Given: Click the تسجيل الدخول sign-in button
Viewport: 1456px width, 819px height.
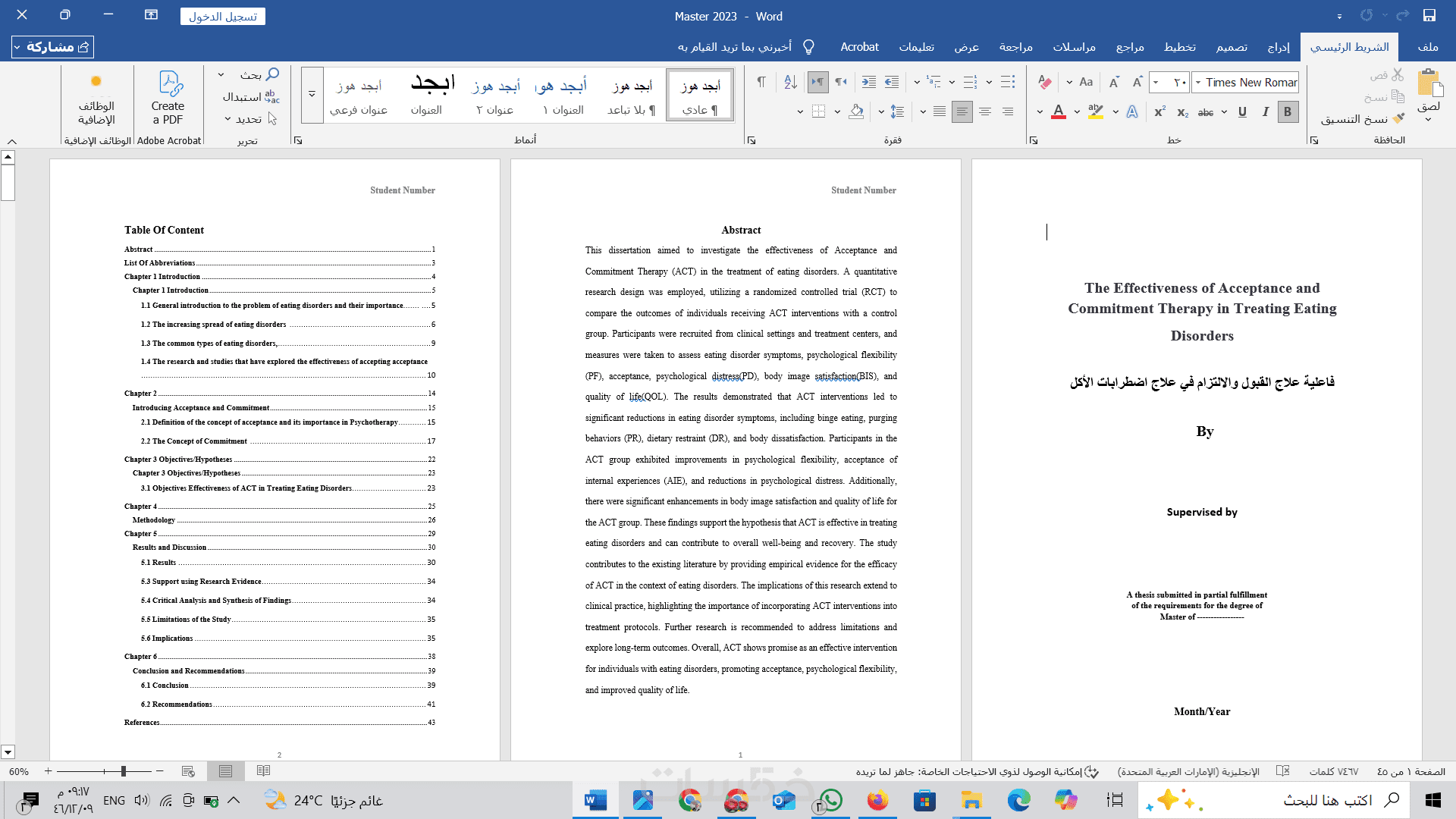Looking at the screenshot, I should [x=223, y=17].
